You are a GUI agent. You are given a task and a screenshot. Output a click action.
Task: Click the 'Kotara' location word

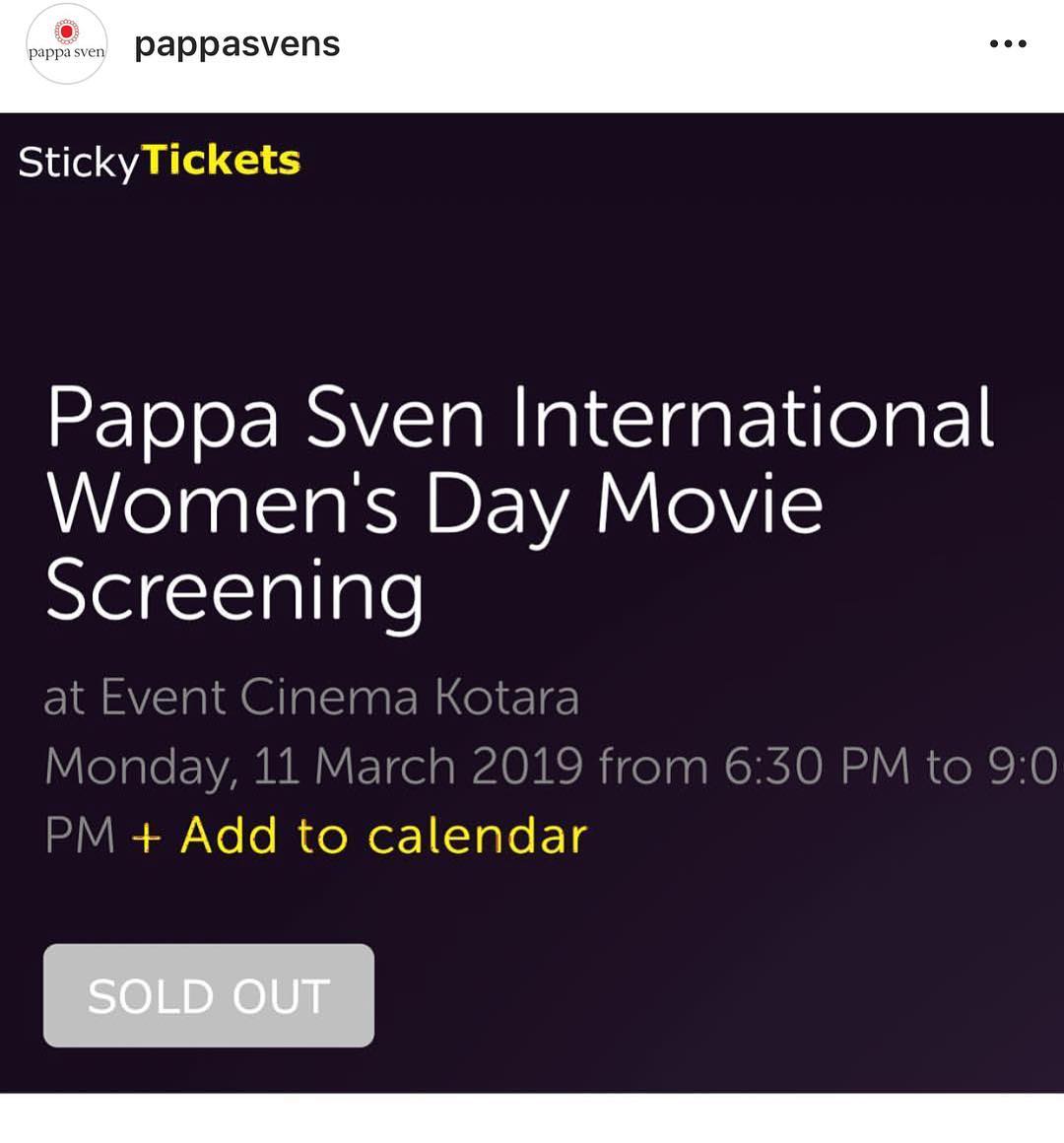[x=507, y=697]
